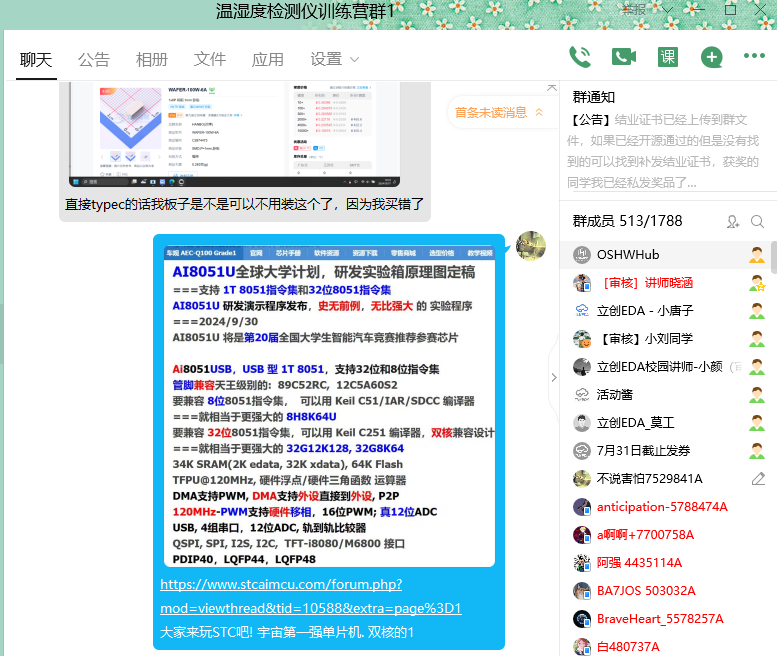Click avatar of 立创EDA - 小唐子
The width and height of the screenshot is (777, 656).
[x=582, y=311]
